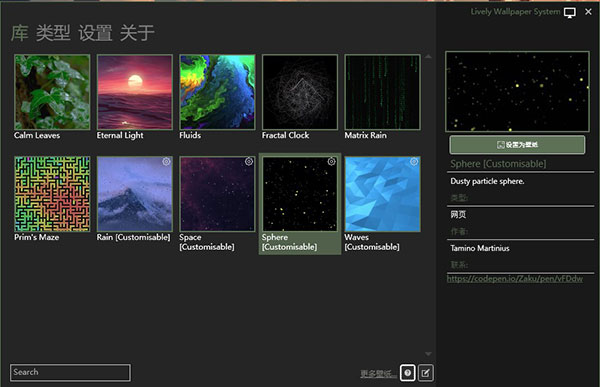Click the 设置为壁纸 button
The width and height of the screenshot is (600, 387).
[517, 145]
